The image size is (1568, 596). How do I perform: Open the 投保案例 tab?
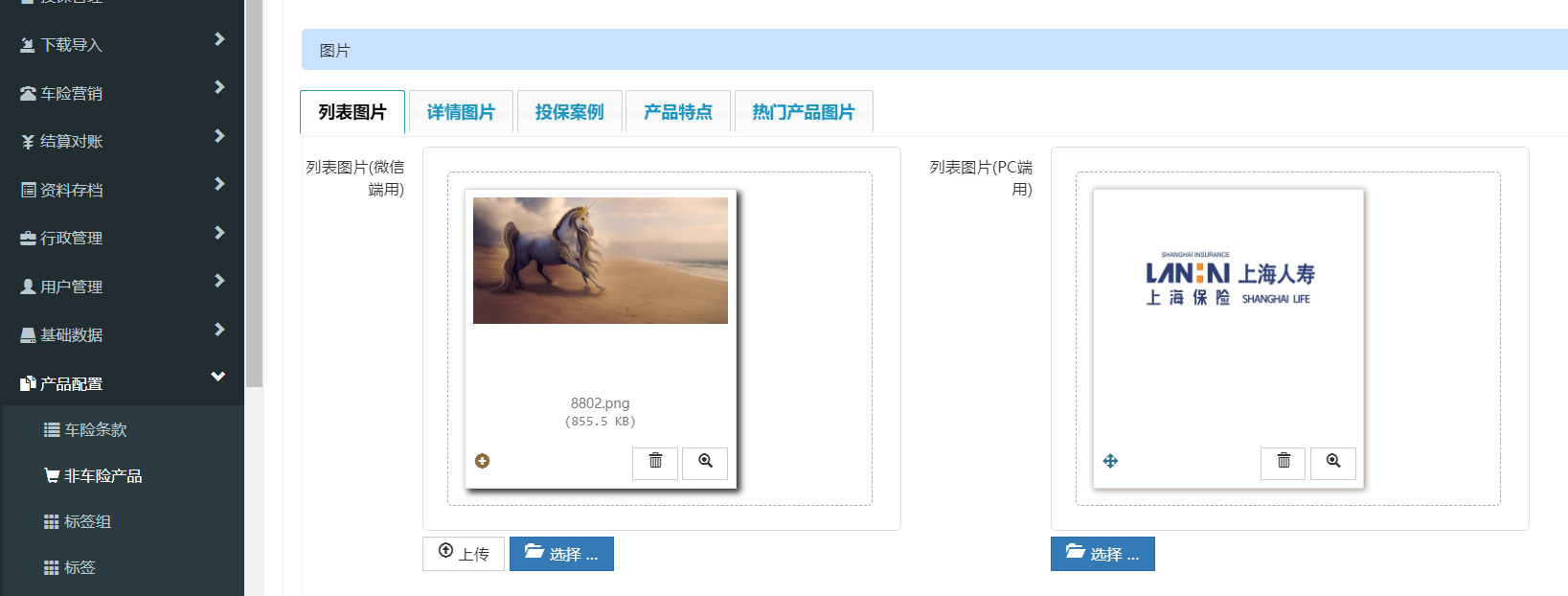point(570,111)
